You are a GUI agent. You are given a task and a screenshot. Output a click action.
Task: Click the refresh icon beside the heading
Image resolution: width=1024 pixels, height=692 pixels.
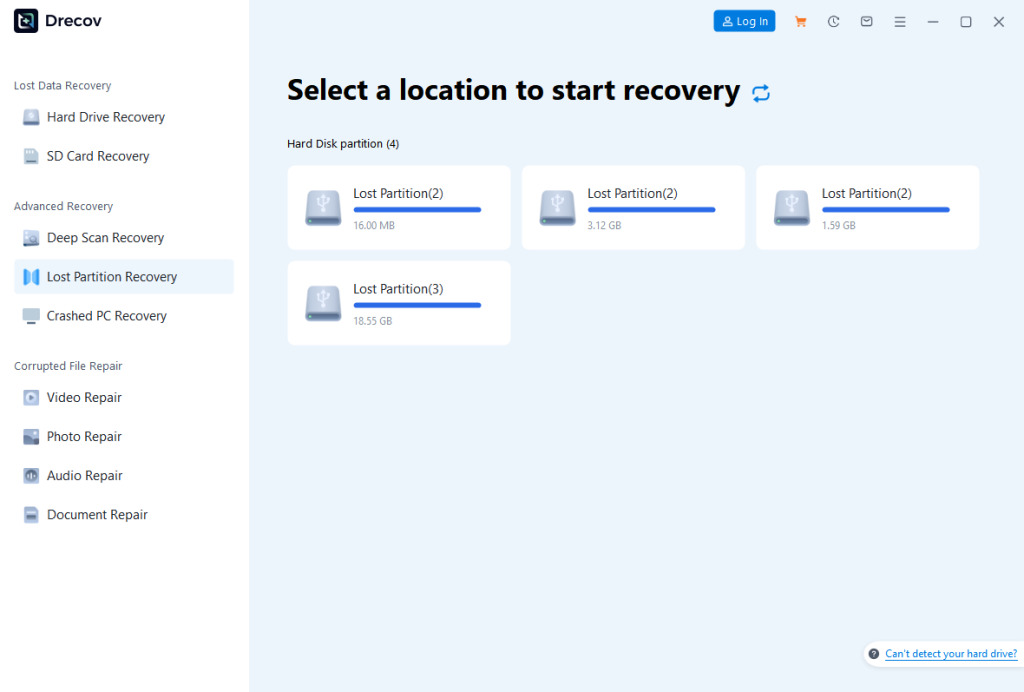point(761,93)
